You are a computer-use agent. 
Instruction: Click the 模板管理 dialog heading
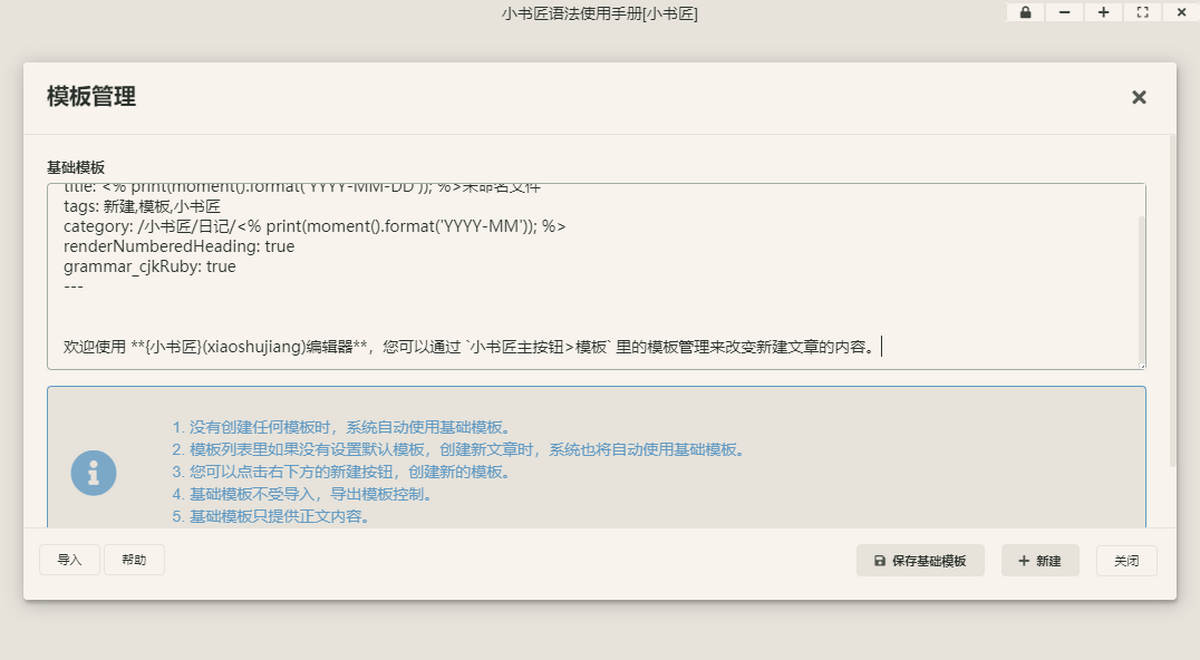(91, 97)
